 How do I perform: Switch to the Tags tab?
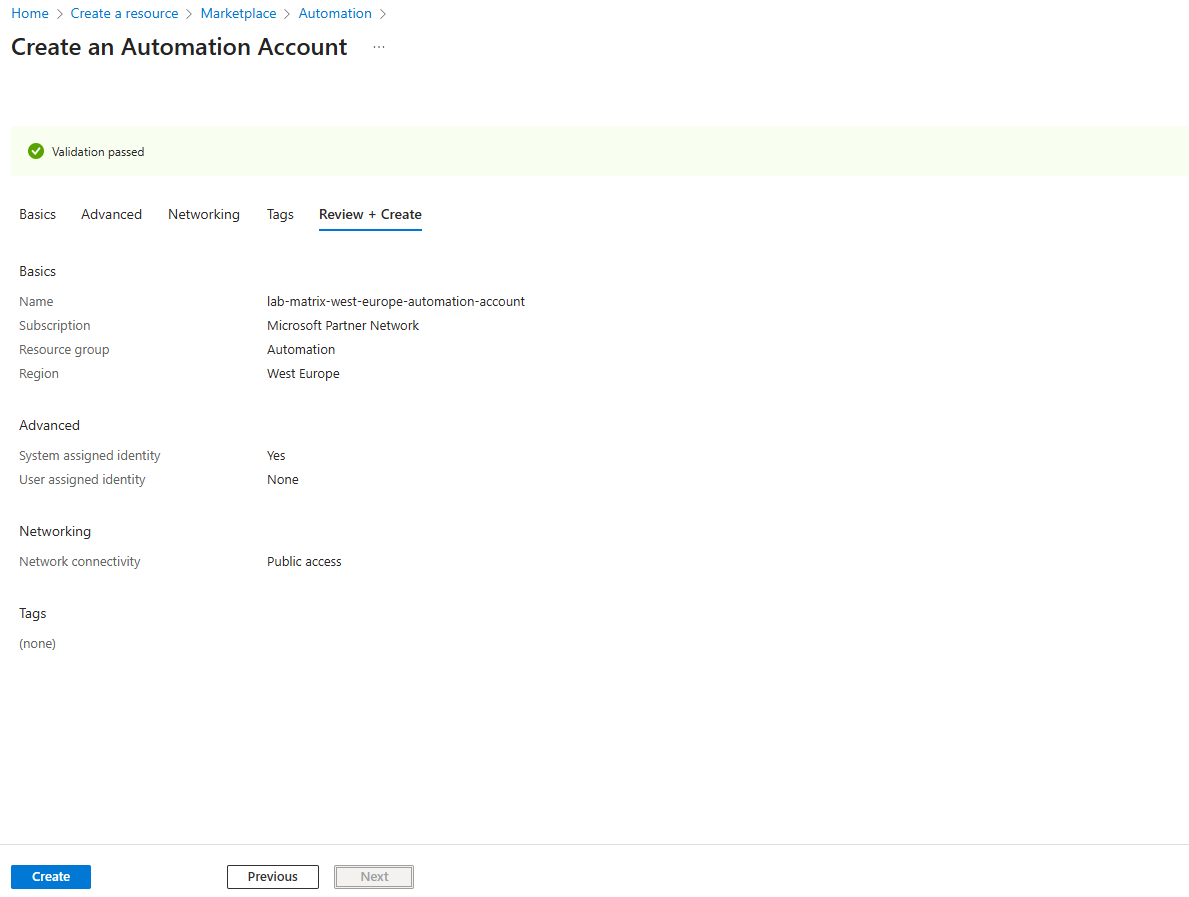[x=280, y=215]
